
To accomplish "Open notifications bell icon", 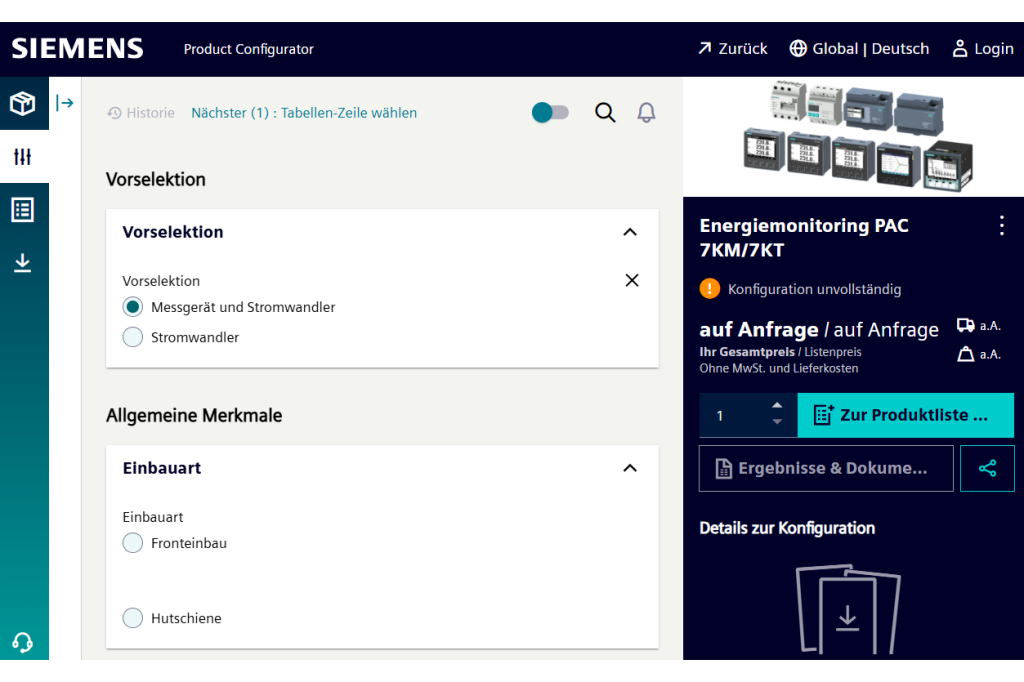I will pos(647,112).
